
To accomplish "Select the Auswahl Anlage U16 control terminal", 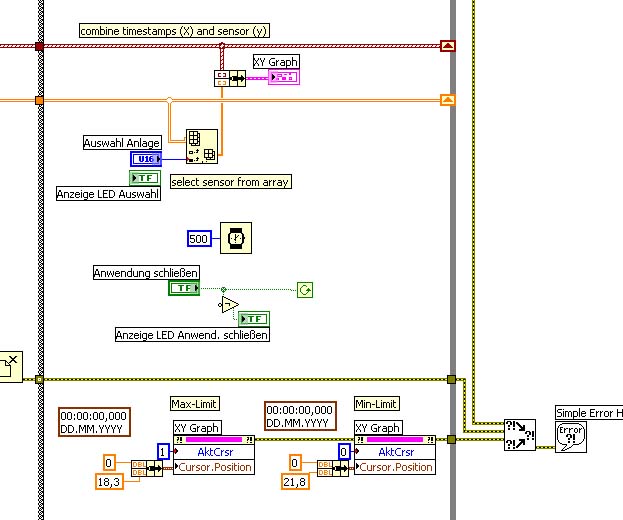I will [146, 159].
